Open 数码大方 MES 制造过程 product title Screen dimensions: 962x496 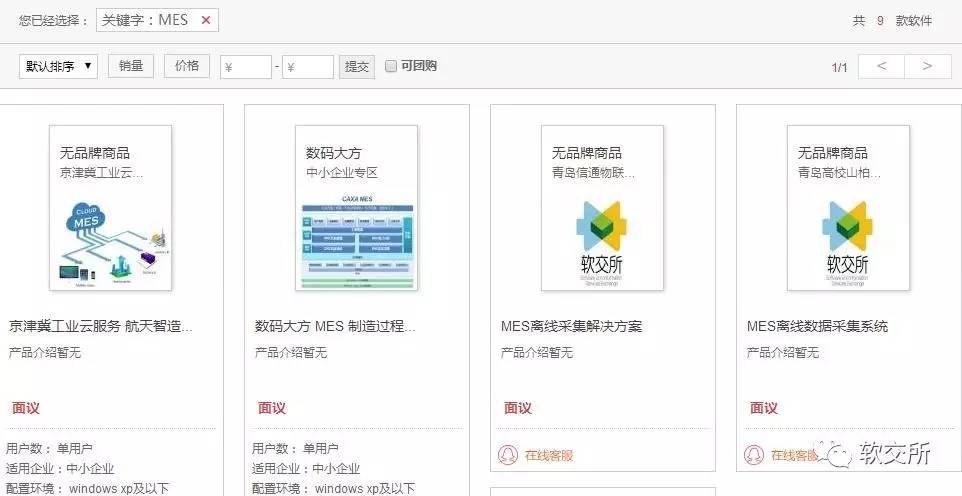[x=335, y=326]
